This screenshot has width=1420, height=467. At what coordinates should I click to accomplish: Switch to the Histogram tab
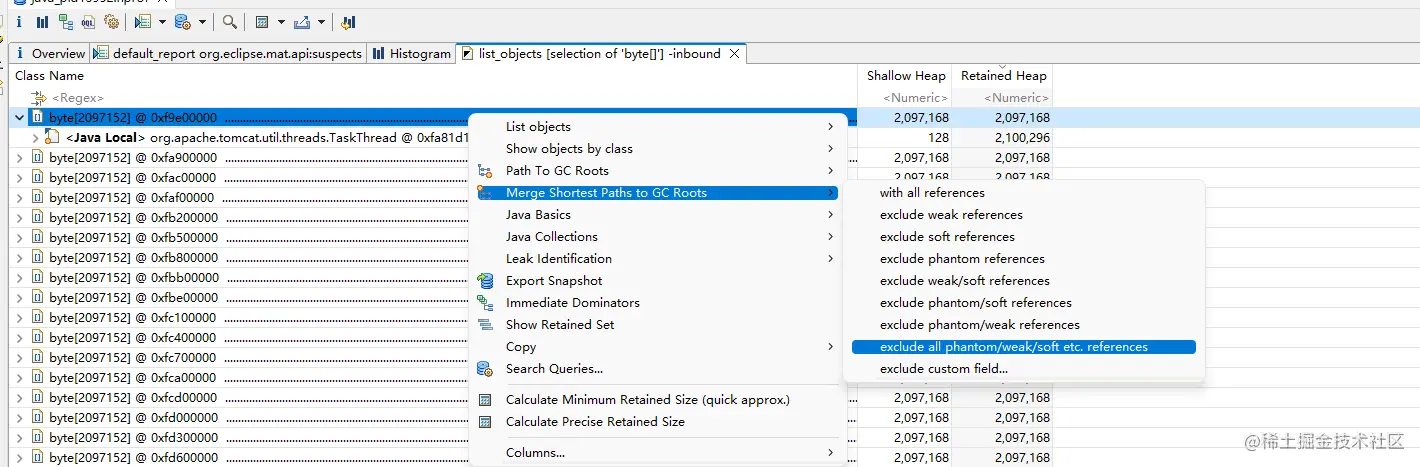click(x=411, y=54)
